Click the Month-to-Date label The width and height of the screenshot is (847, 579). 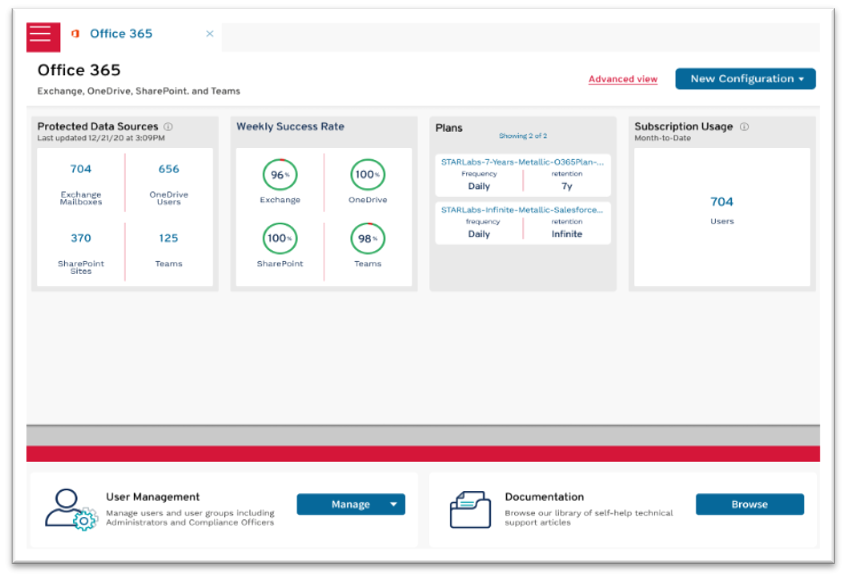click(662, 138)
